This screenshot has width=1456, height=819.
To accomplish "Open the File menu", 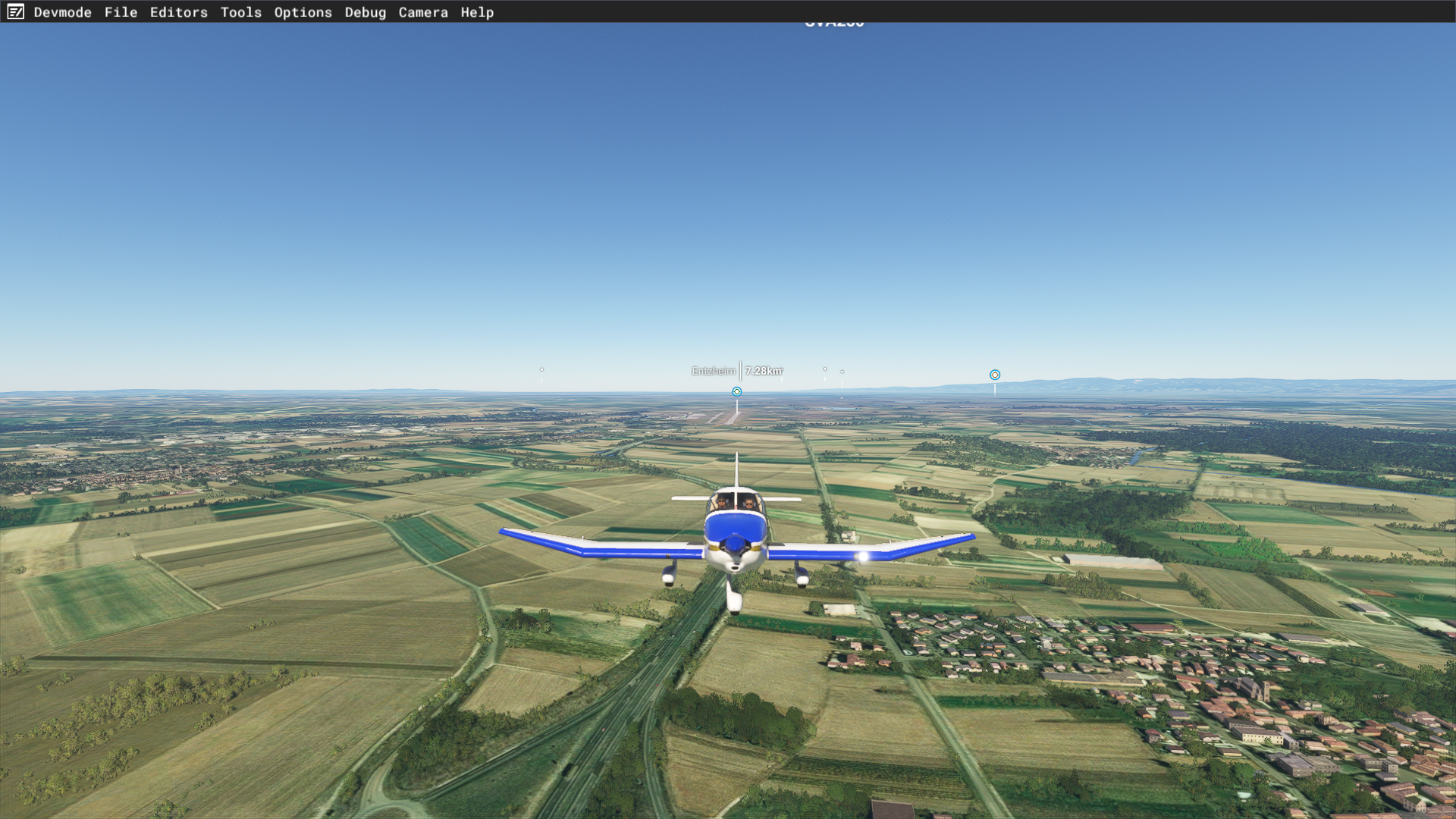I will pyautogui.click(x=121, y=12).
